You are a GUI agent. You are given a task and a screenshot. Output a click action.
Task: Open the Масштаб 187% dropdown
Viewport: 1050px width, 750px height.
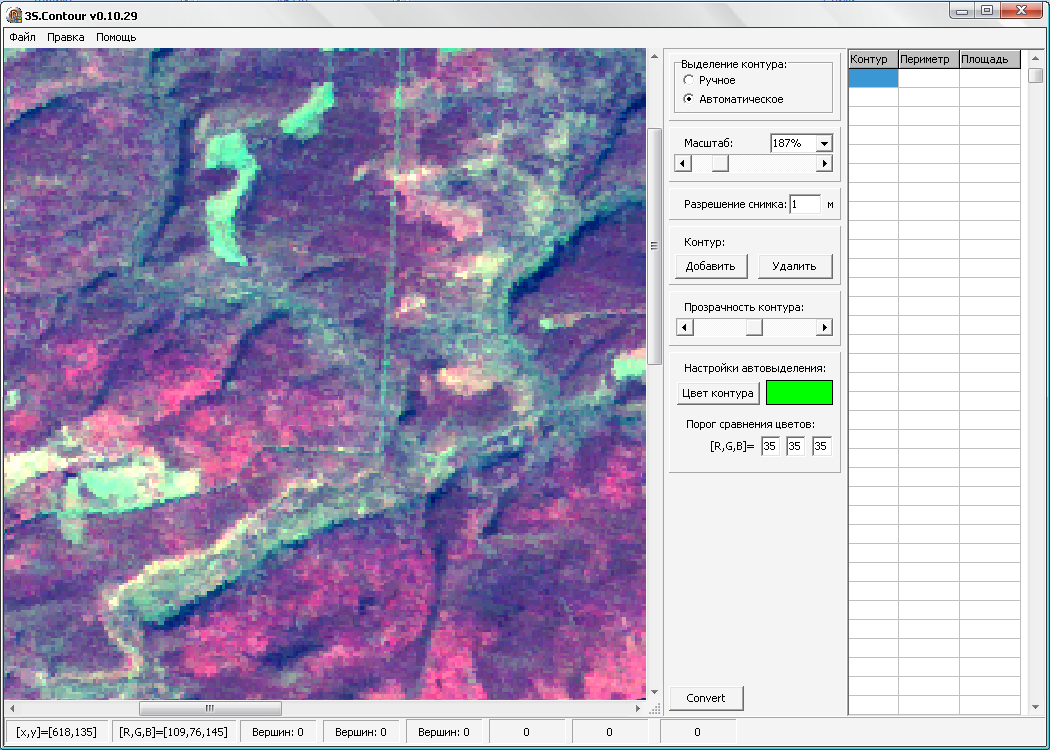[x=824, y=143]
